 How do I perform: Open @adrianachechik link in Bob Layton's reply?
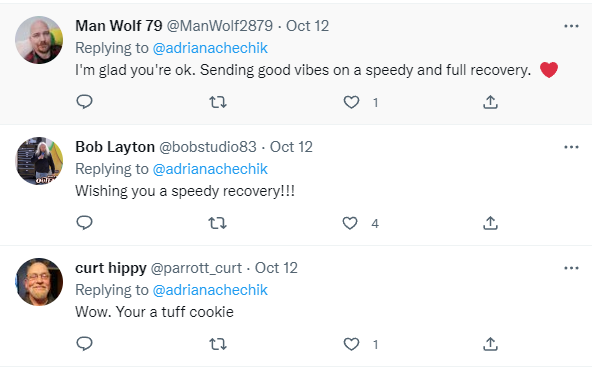210,169
